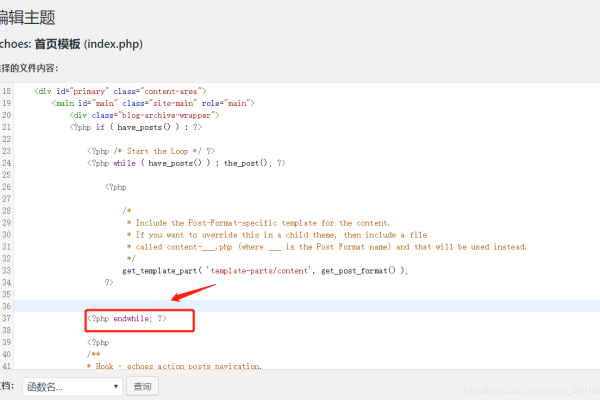Image resolution: width=600 pixels, height=400 pixels.
Task: Click the blog-archive-wrapper div line
Action: [x=144, y=115]
